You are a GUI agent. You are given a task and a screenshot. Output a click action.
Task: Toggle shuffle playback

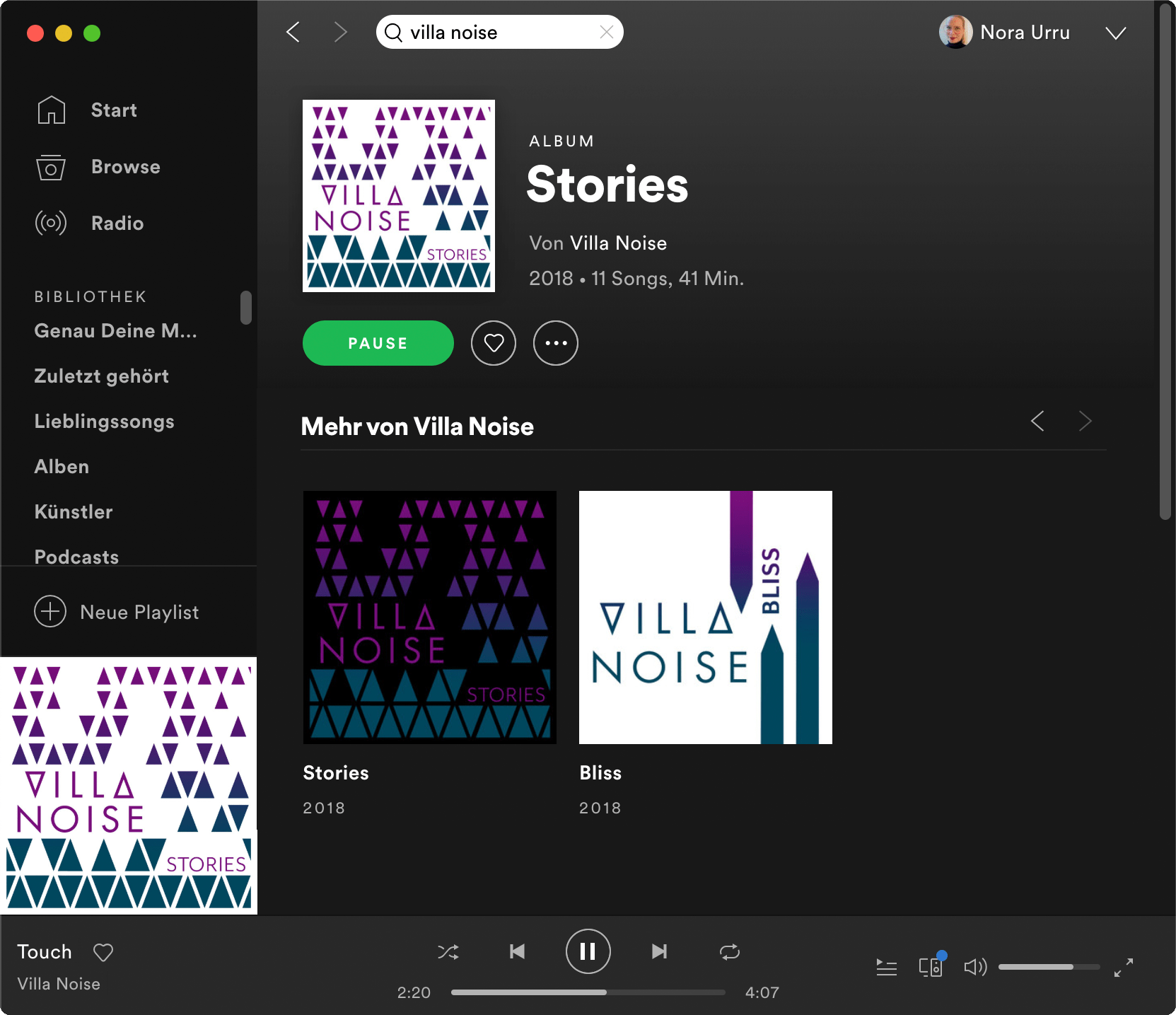coord(448,951)
